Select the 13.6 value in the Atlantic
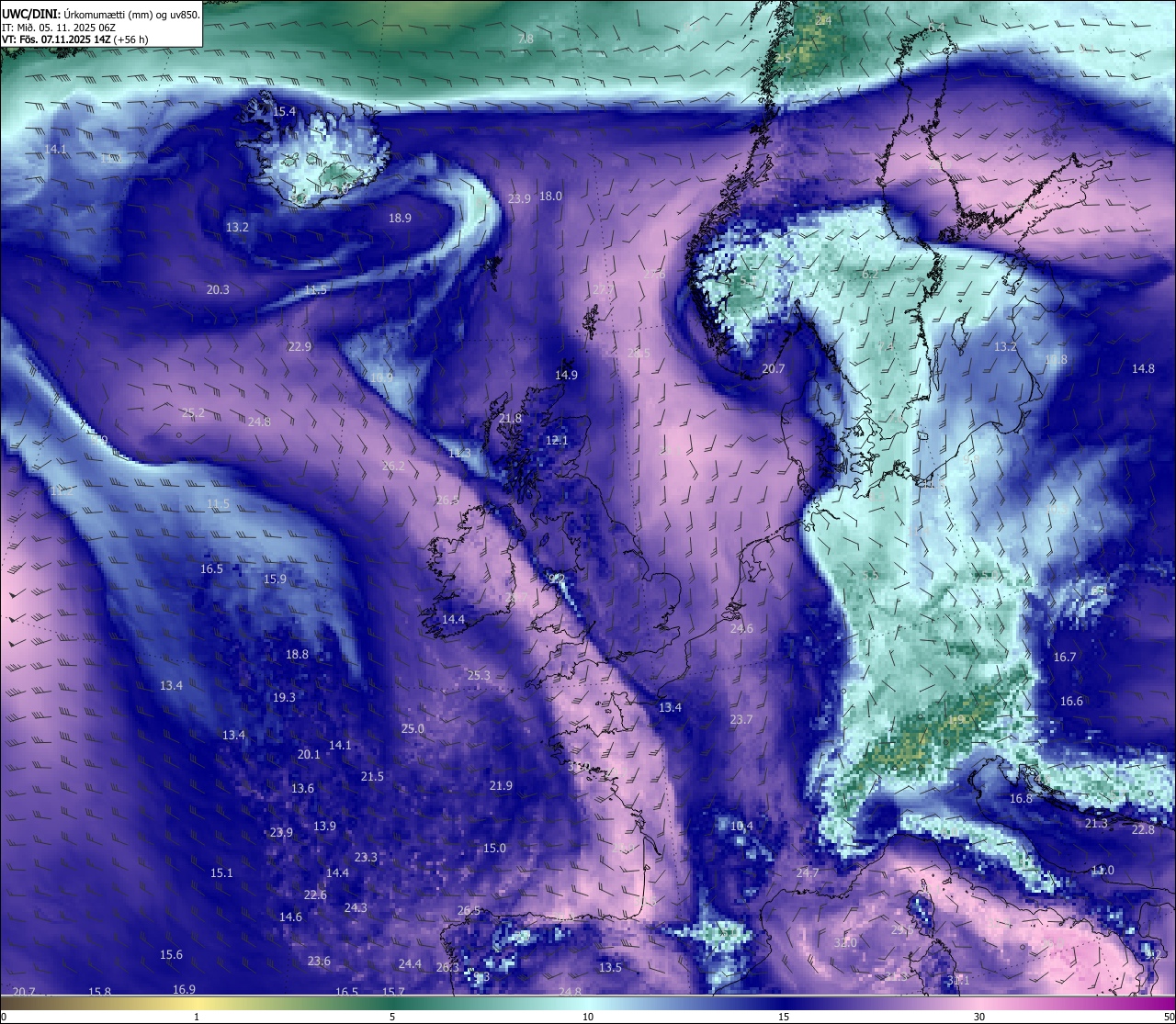The width and height of the screenshot is (1176, 1024). (302, 789)
